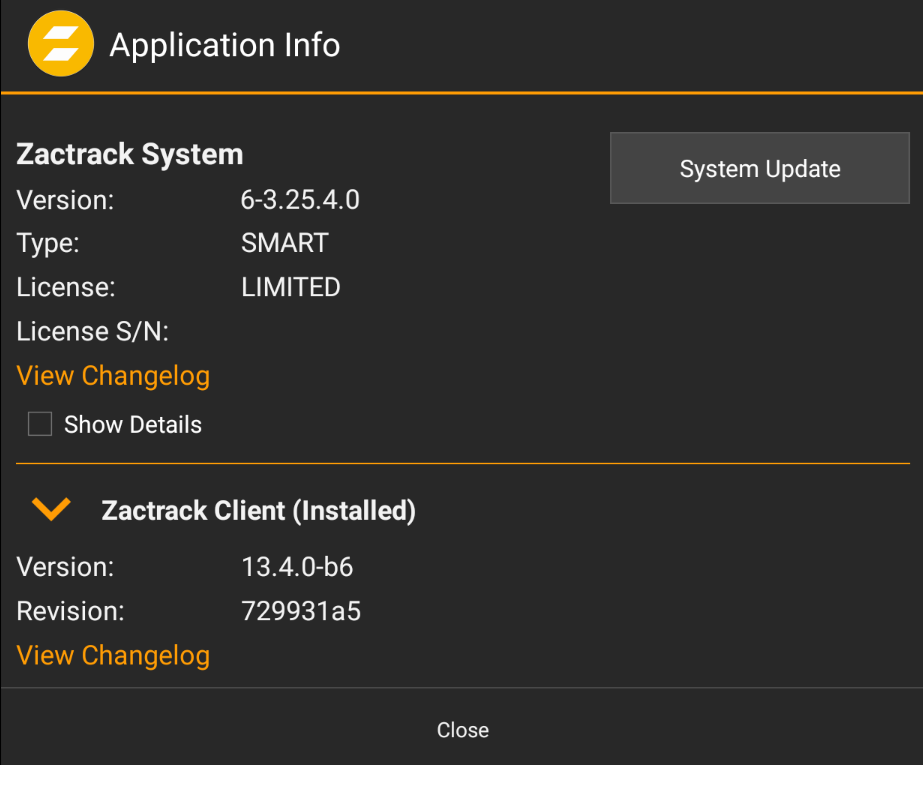Click the Type label
This screenshot has width=923, height=798.
click(48, 243)
